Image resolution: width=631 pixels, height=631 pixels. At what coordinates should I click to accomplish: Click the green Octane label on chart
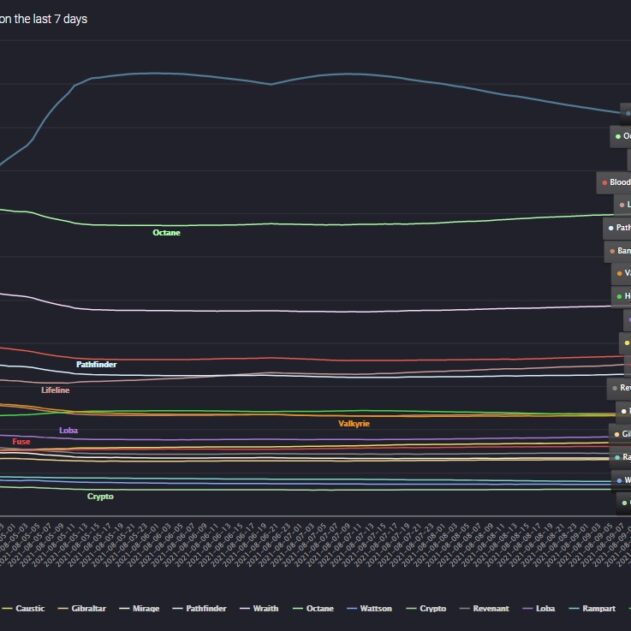167,233
